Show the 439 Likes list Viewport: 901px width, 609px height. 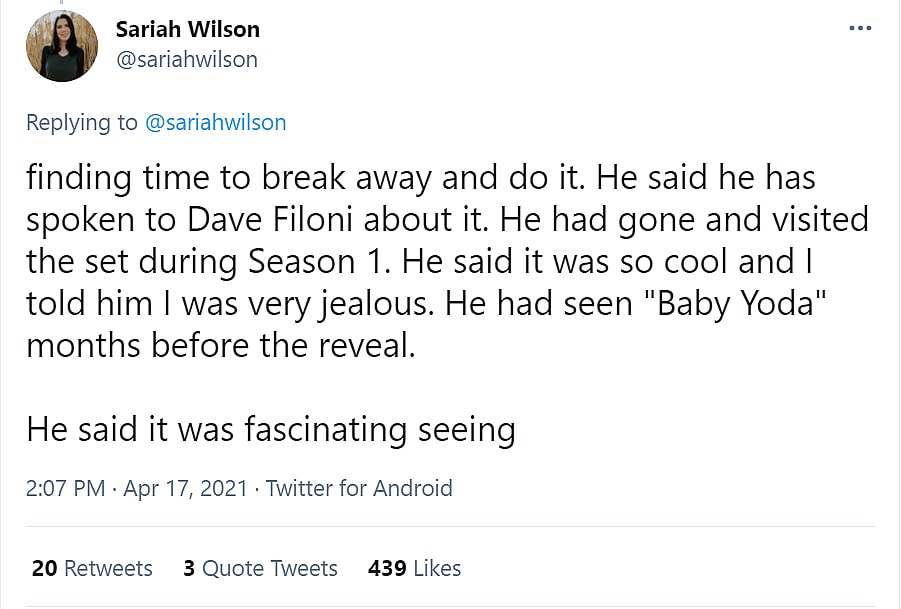414,568
